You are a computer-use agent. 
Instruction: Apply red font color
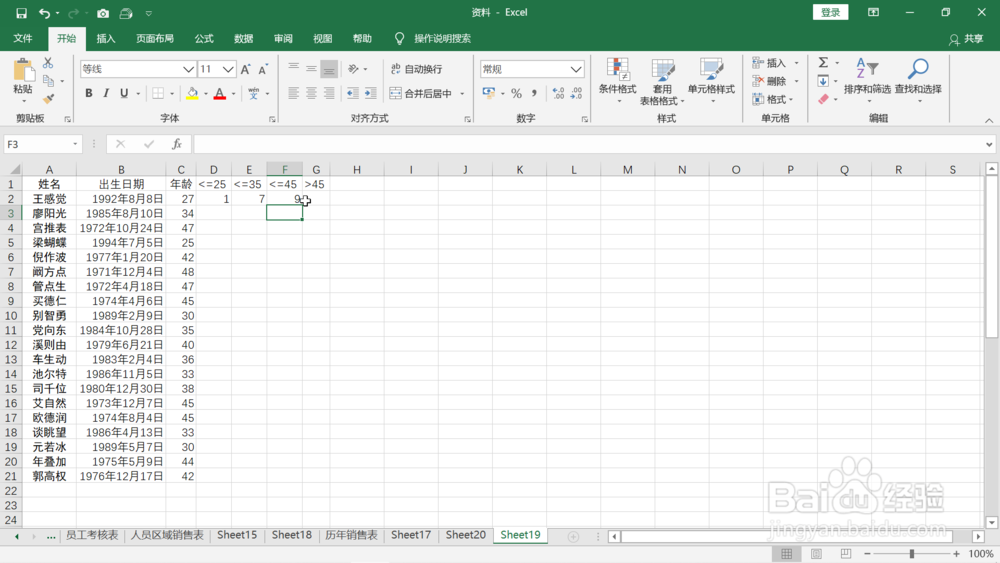tap(220, 94)
